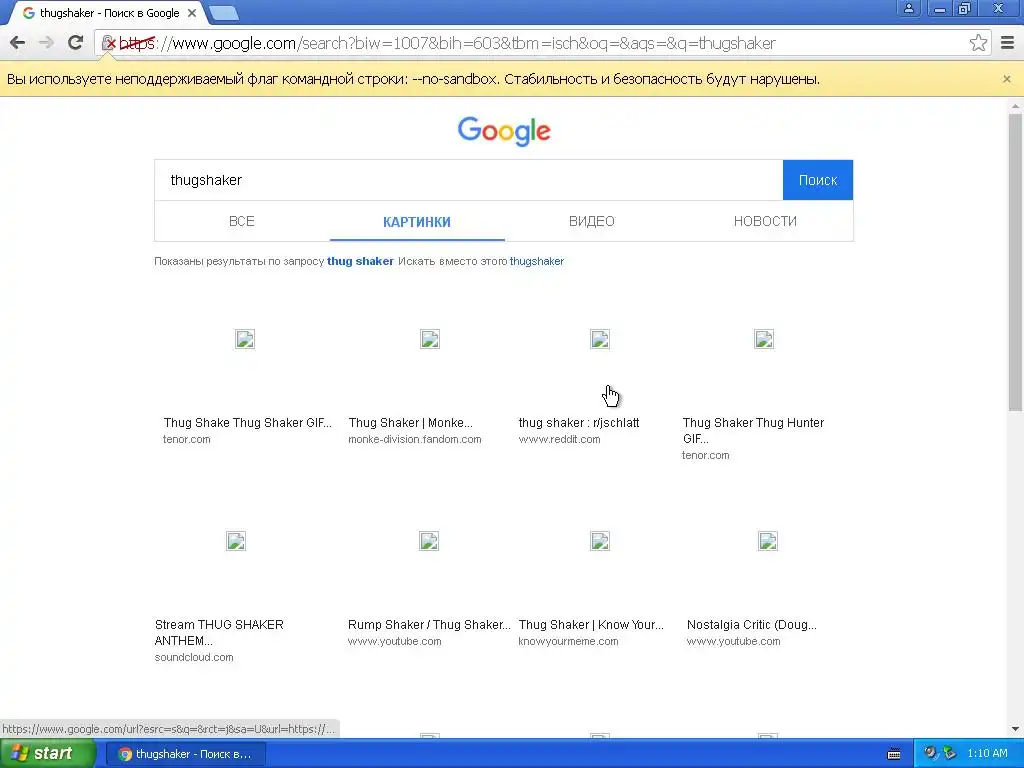The width and height of the screenshot is (1024, 768).
Task: Open broken thumbnail above Thug Shaker | Know Your
Action: pyautogui.click(x=600, y=541)
